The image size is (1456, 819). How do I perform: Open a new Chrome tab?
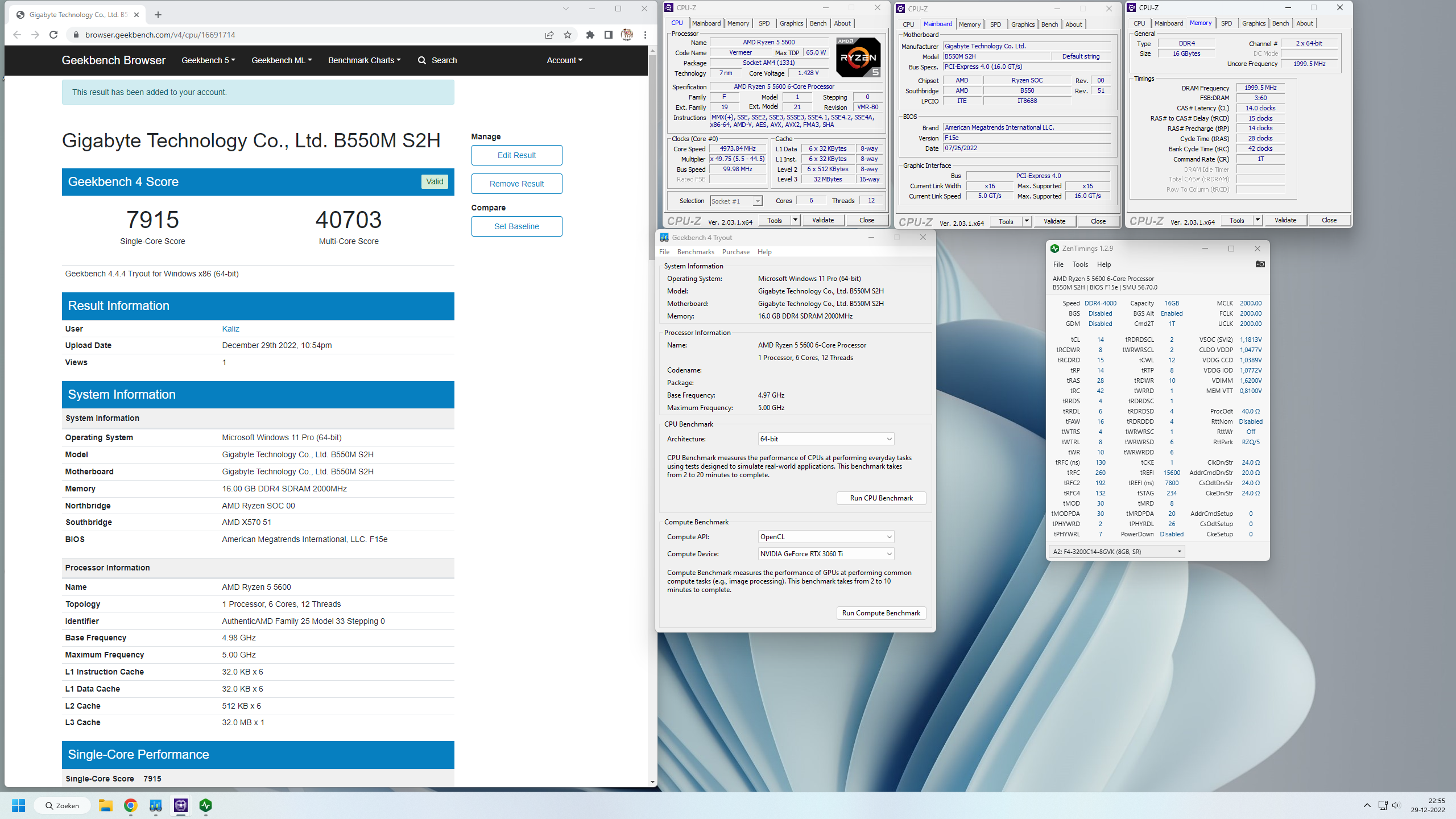pyautogui.click(x=158, y=15)
